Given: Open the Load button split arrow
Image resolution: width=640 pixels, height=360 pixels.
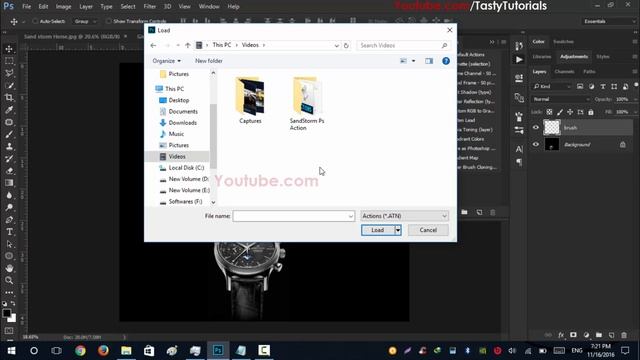Looking at the screenshot, I should click(x=398, y=230).
